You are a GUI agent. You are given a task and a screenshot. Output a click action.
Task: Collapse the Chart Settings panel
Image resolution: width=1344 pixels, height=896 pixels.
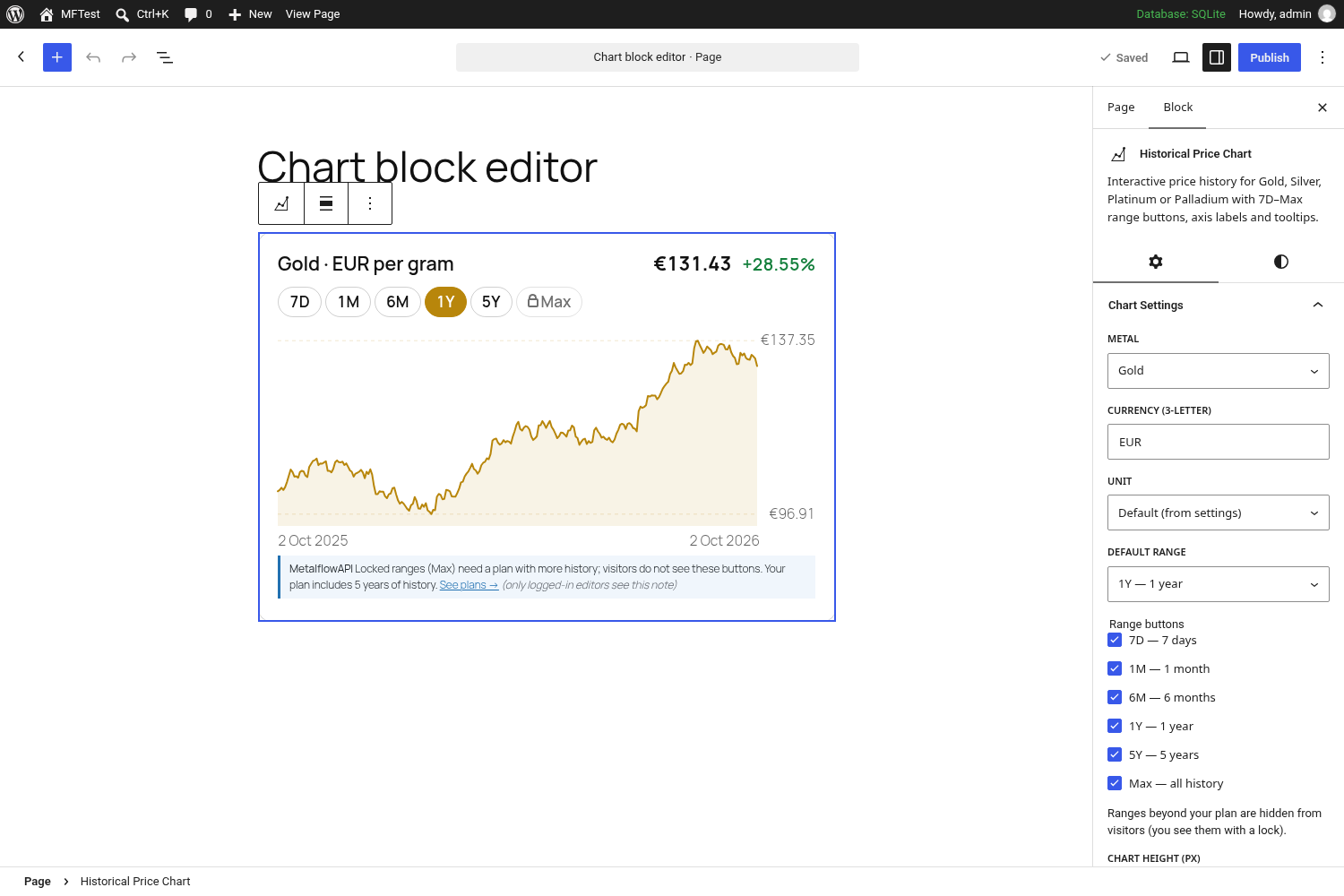pyautogui.click(x=1219, y=306)
